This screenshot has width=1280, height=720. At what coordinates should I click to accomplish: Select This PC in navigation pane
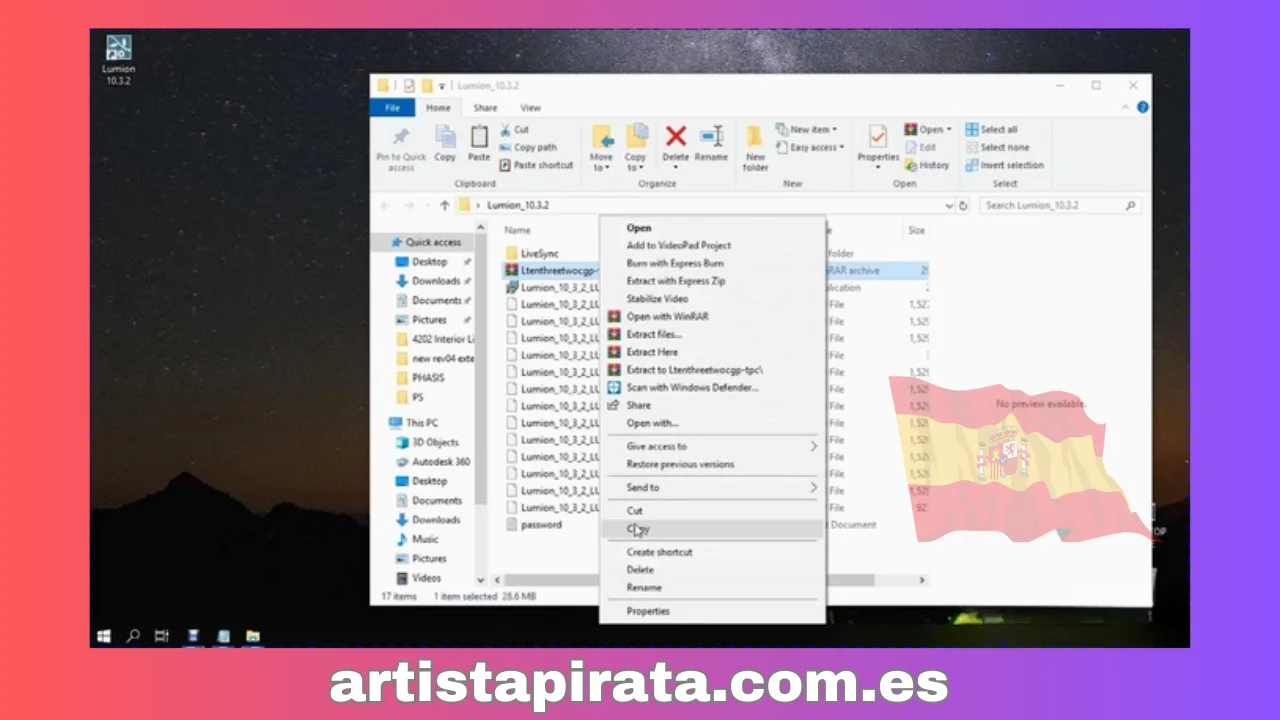413,423
